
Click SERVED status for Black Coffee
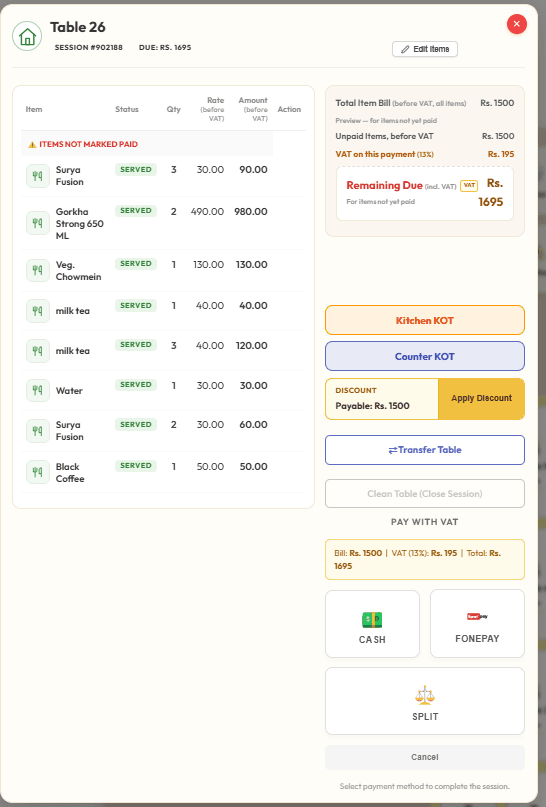(136, 465)
